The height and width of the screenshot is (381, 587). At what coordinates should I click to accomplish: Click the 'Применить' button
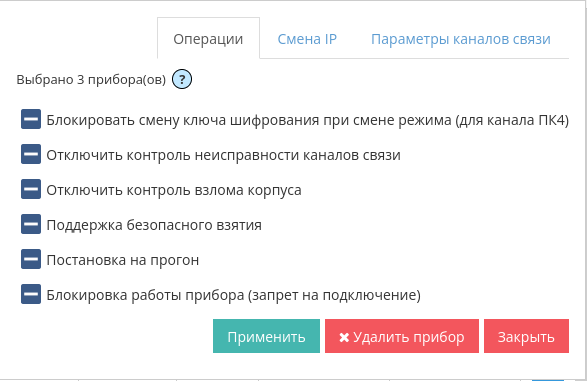(x=267, y=336)
